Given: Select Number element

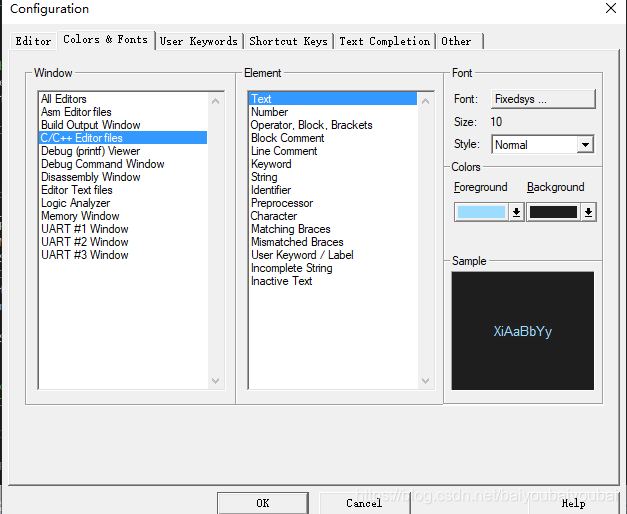Looking at the screenshot, I should click(333, 112).
